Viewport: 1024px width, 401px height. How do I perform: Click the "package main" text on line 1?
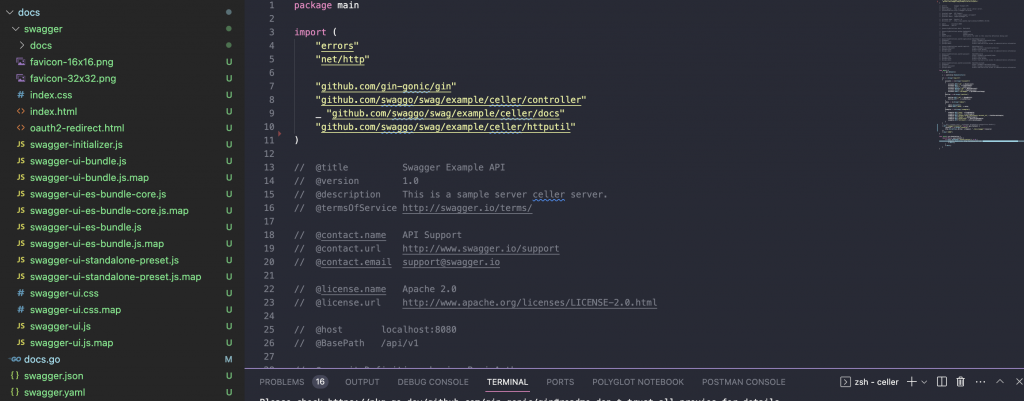327,5
